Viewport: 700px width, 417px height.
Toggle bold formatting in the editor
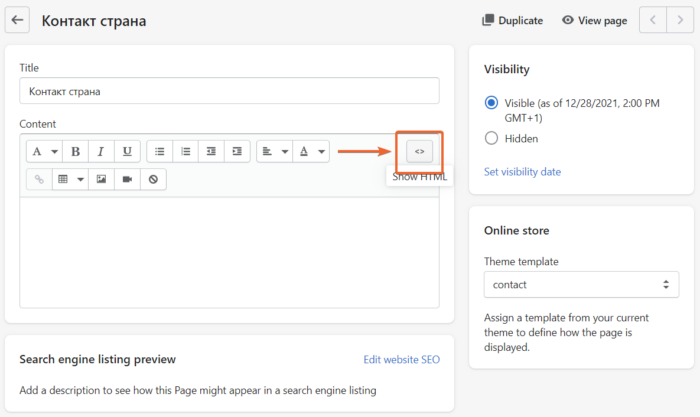click(x=76, y=152)
